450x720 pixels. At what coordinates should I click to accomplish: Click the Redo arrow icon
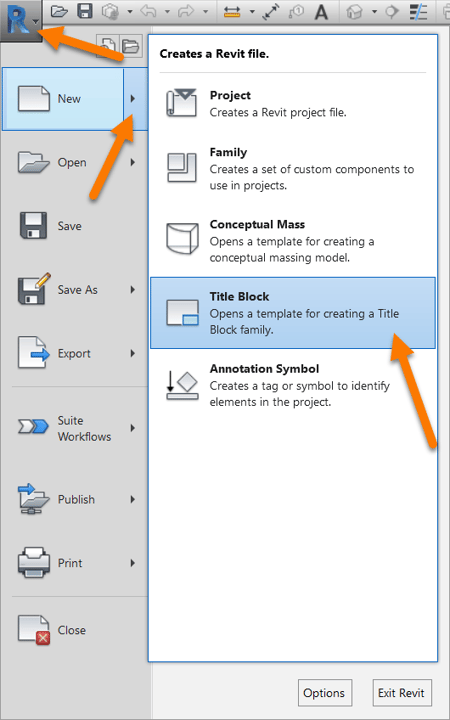click(x=186, y=11)
